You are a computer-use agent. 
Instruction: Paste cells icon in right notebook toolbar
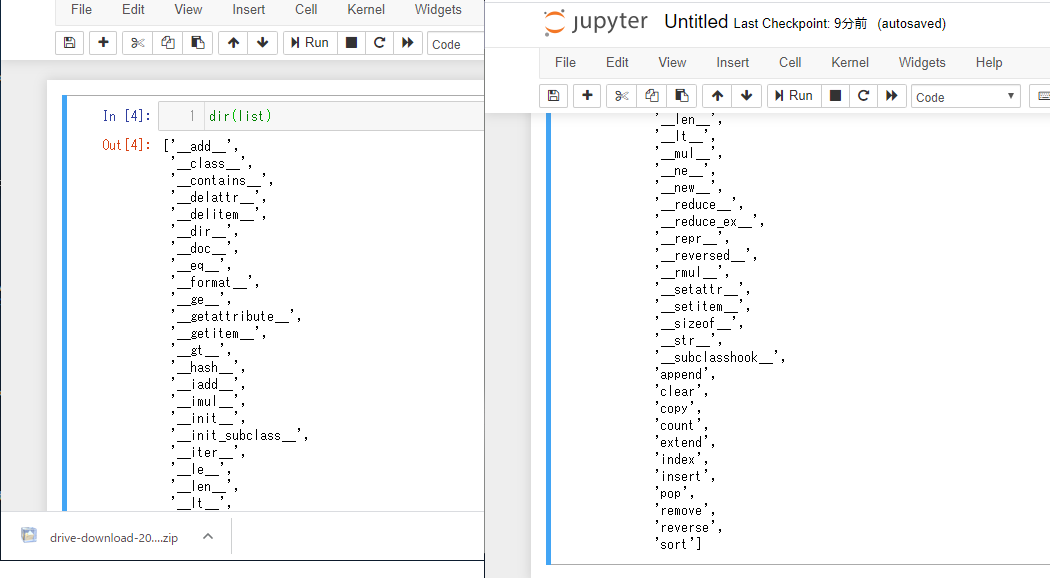coord(682,96)
